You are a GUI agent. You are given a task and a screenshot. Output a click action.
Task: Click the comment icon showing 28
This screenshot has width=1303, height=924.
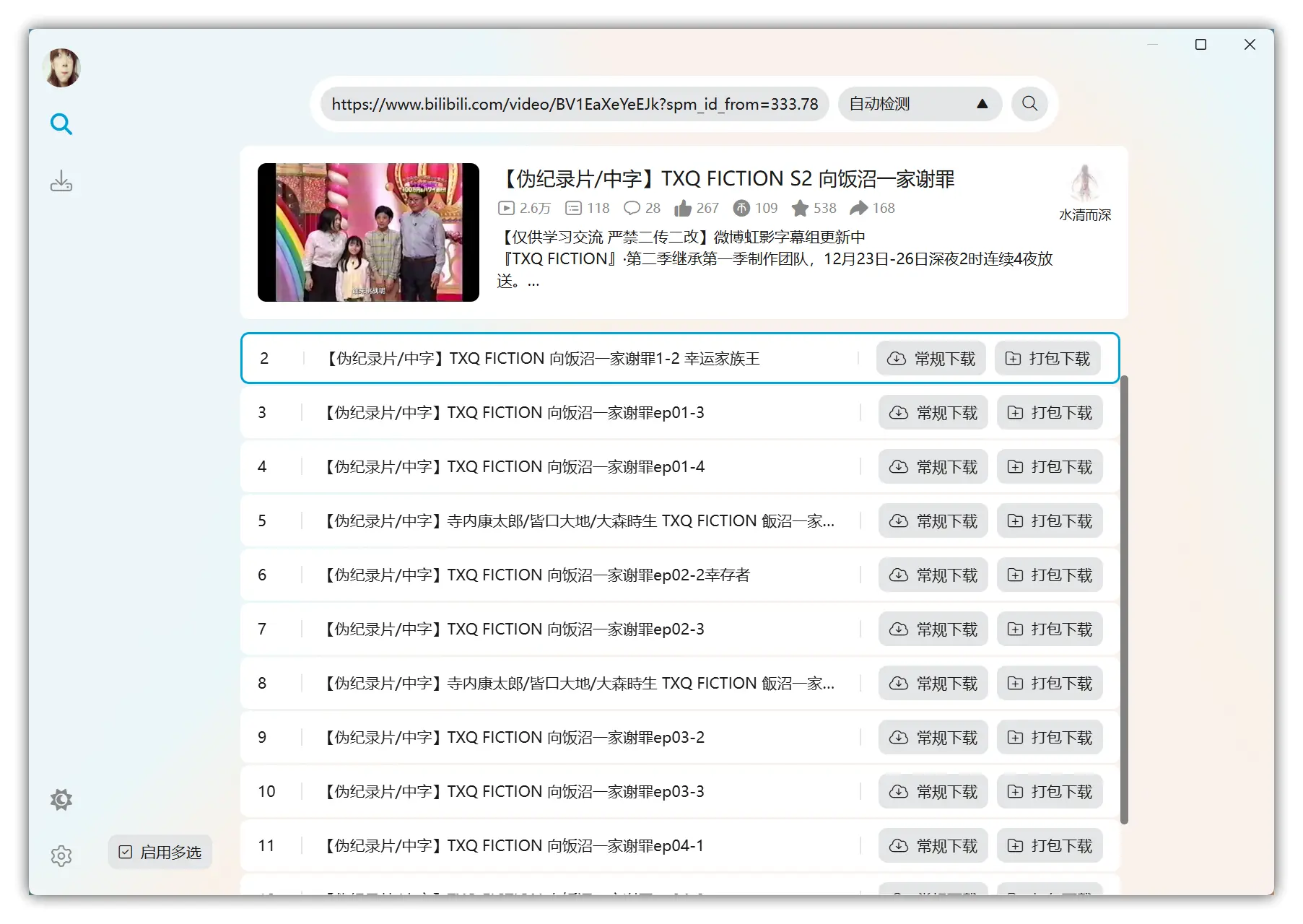pos(632,209)
